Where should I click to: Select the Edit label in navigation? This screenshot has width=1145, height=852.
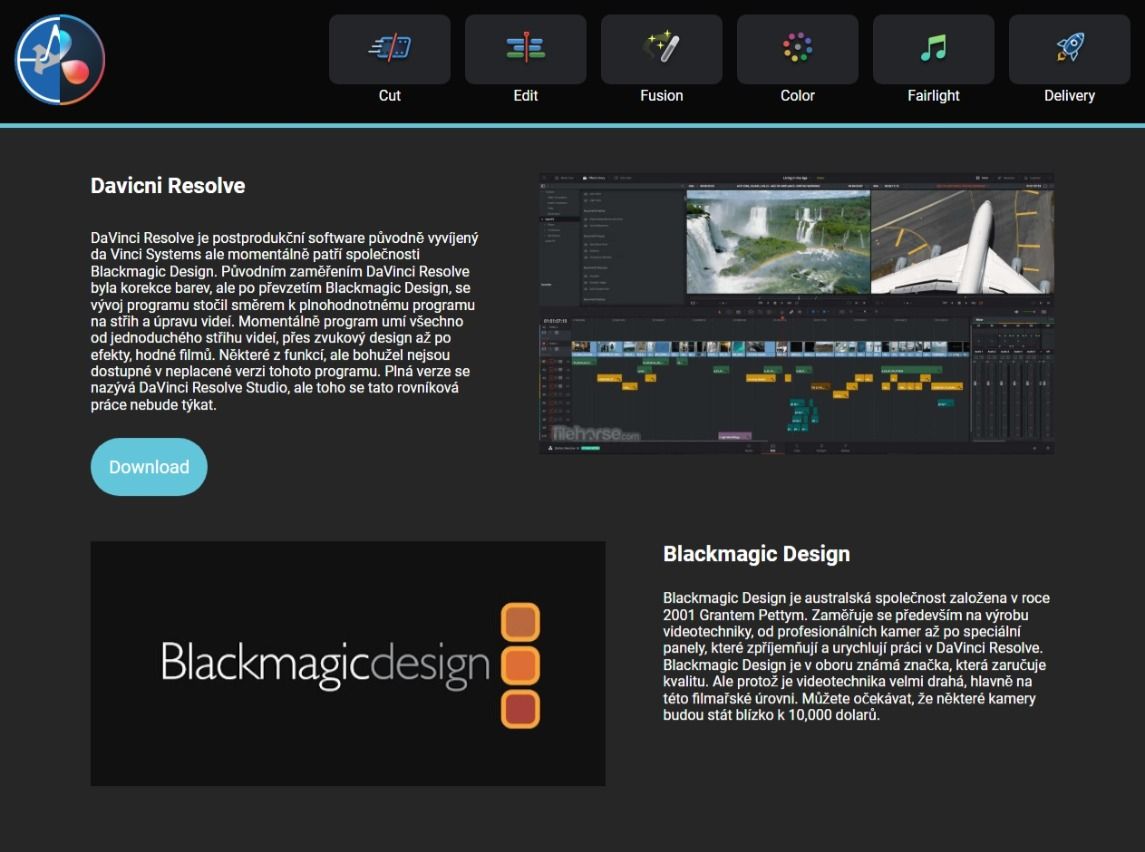click(526, 96)
